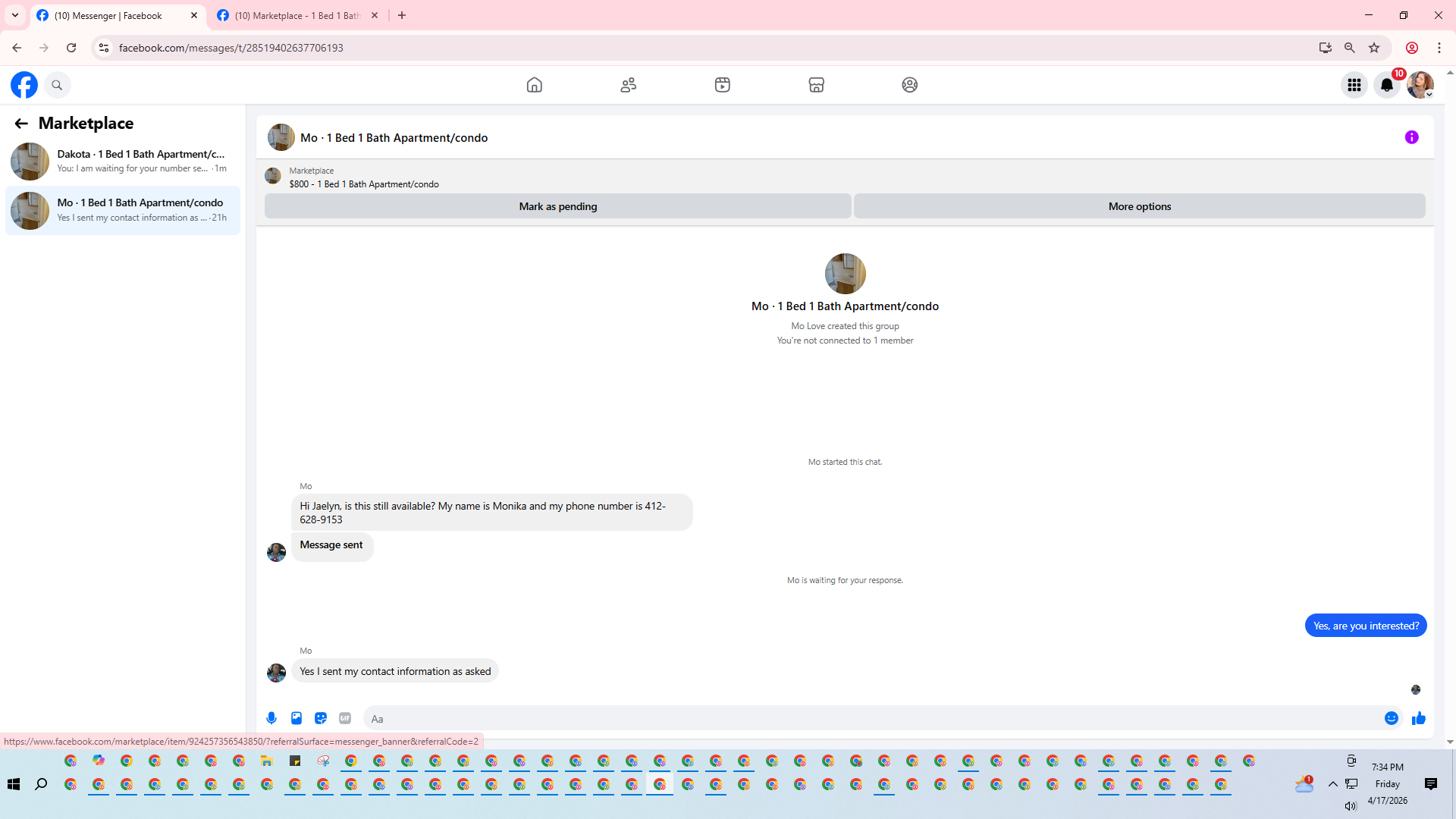Viewport: 1456px width, 819px height.
Task: Click the voice clip microphone icon
Action: click(x=271, y=718)
